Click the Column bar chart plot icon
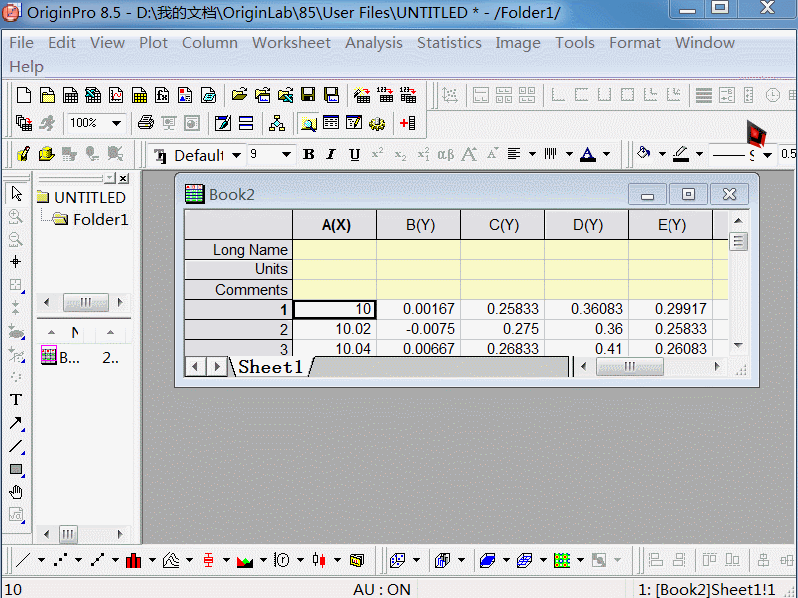Viewport: 798px width, 598px height. (133, 560)
